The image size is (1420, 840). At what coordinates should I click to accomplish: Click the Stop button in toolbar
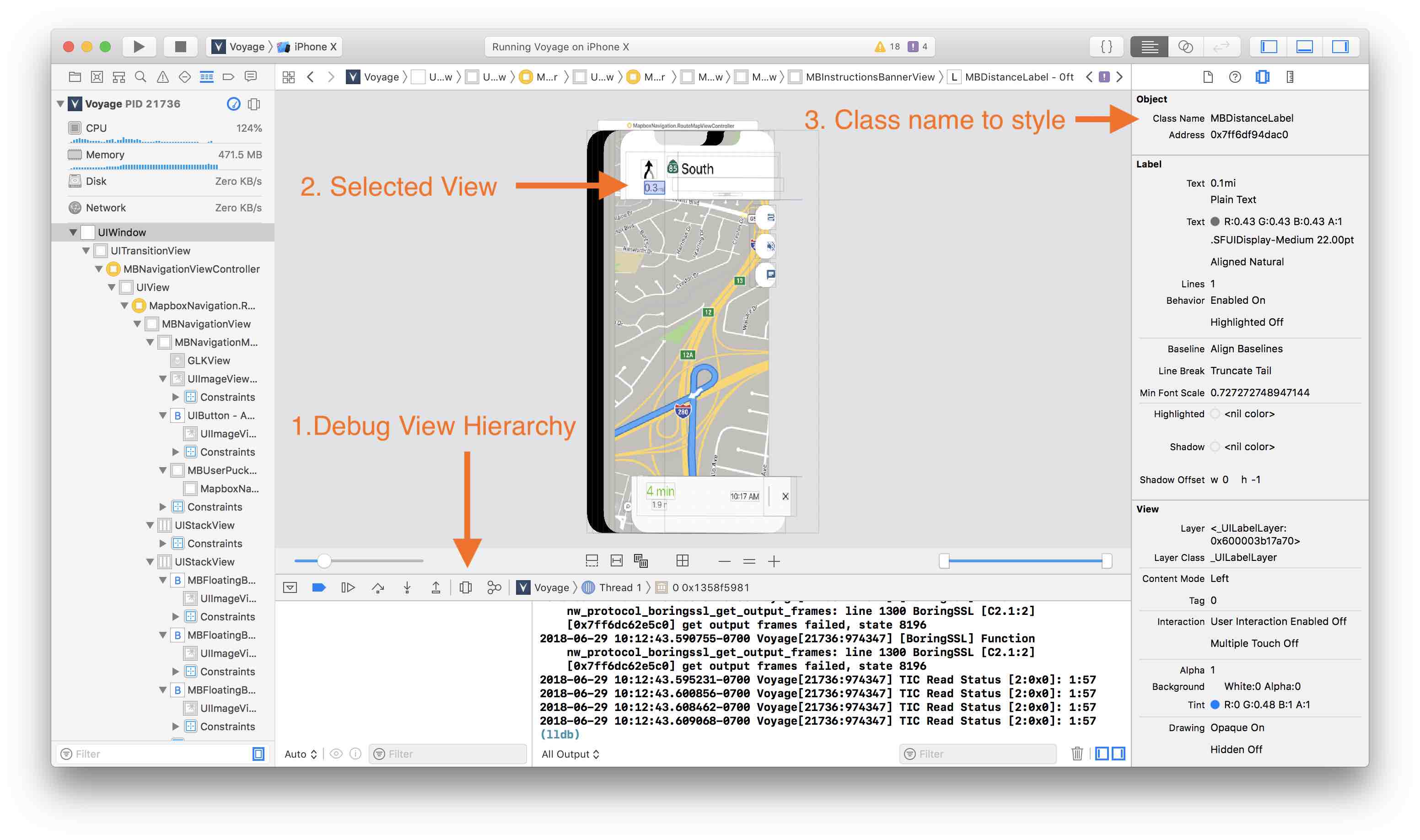[x=180, y=46]
